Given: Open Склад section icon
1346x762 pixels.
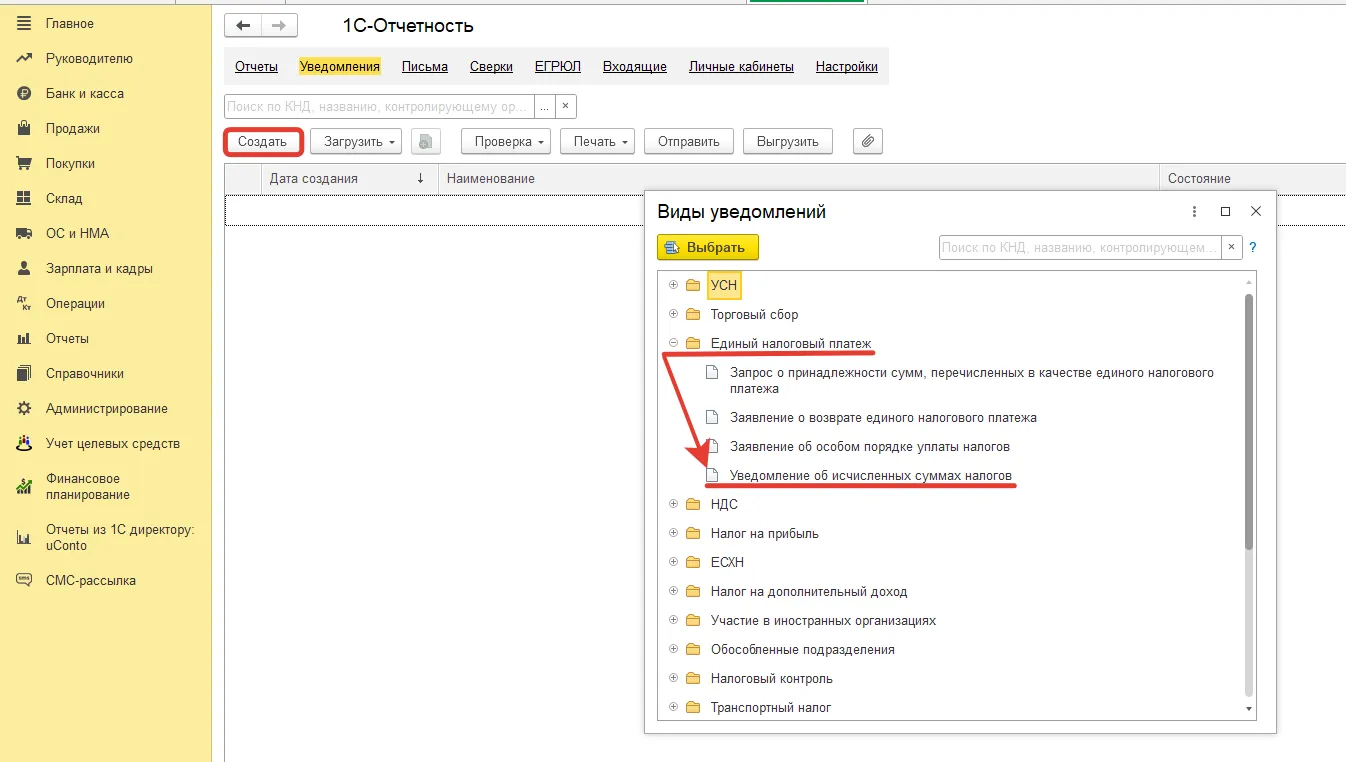Looking at the screenshot, I should click(x=25, y=198).
